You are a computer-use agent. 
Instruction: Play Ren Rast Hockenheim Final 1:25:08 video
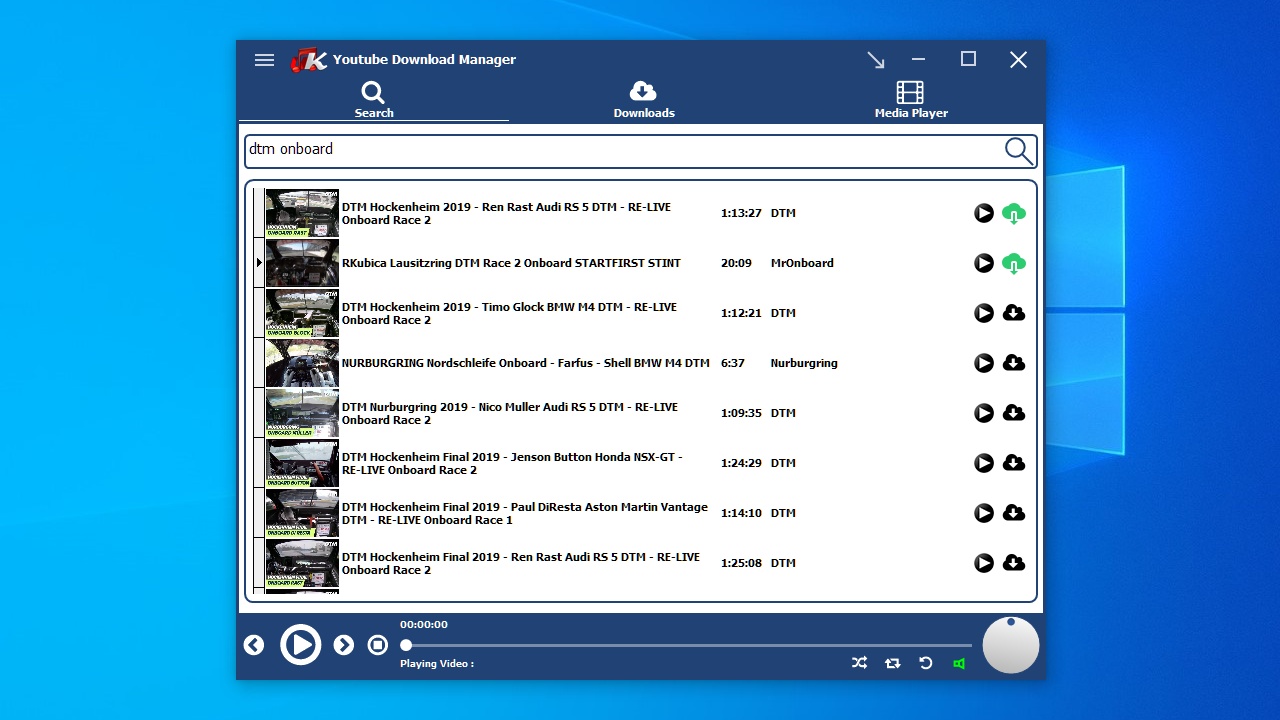(x=984, y=563)
